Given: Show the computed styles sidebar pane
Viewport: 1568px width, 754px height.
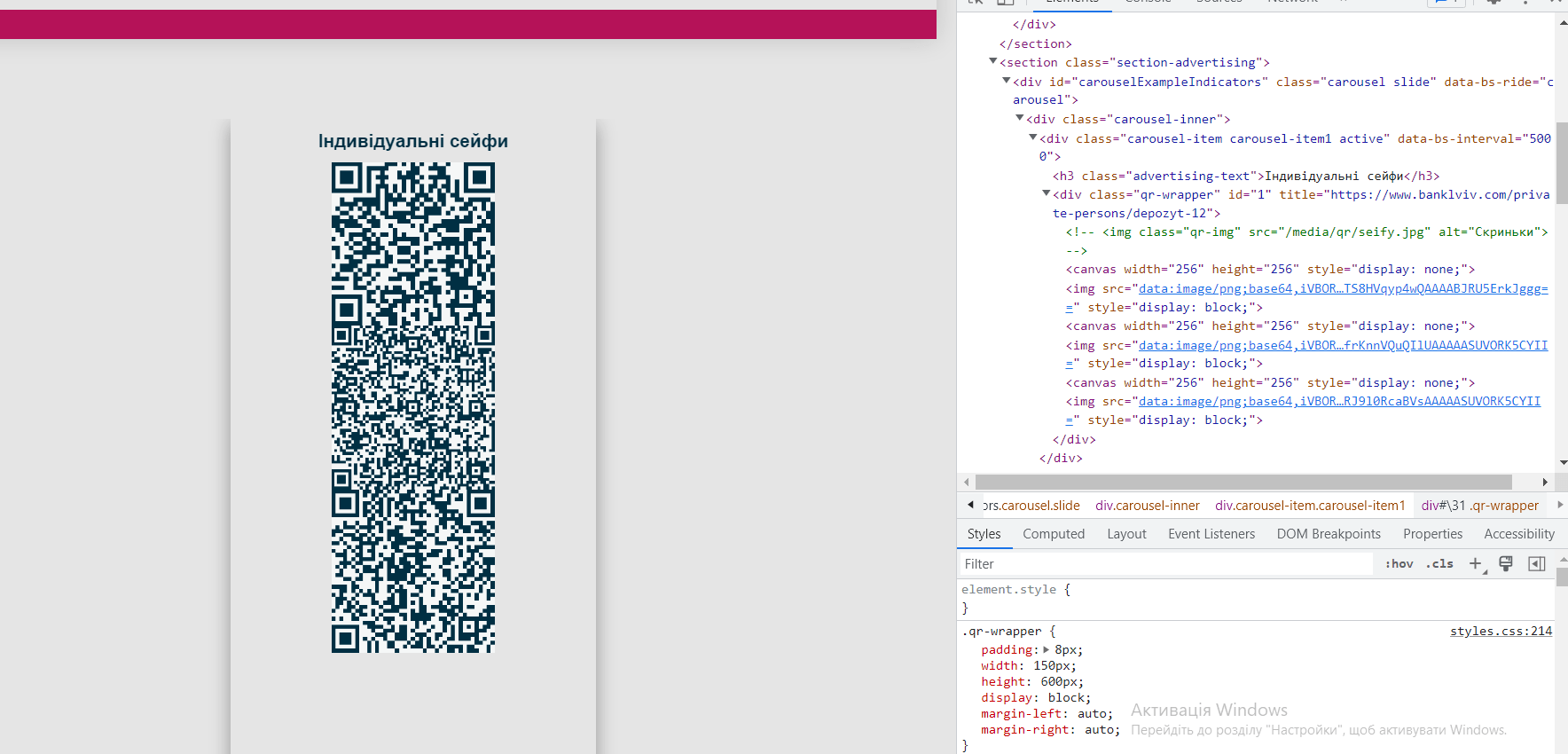Looking at the screenshot, I should tap(1537, 564).
